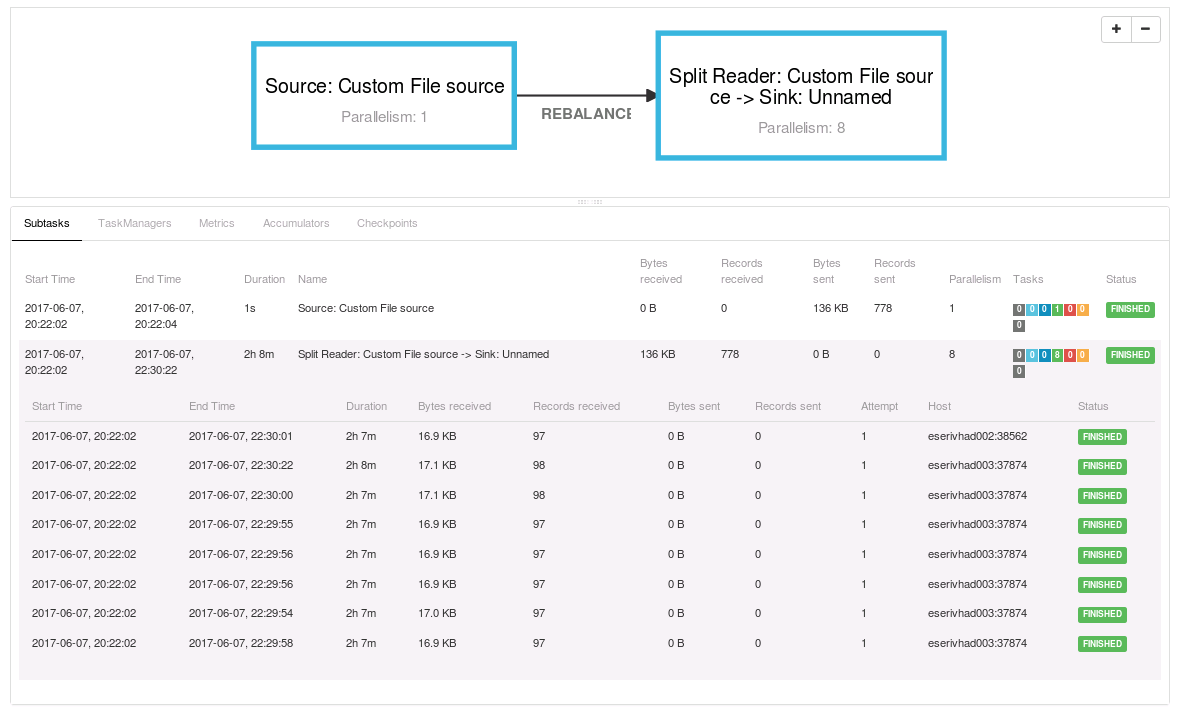Viewport: 1182px width, 716px height.
Task: Click FINISHED status badge for Source row
Action: (1130, 310)
